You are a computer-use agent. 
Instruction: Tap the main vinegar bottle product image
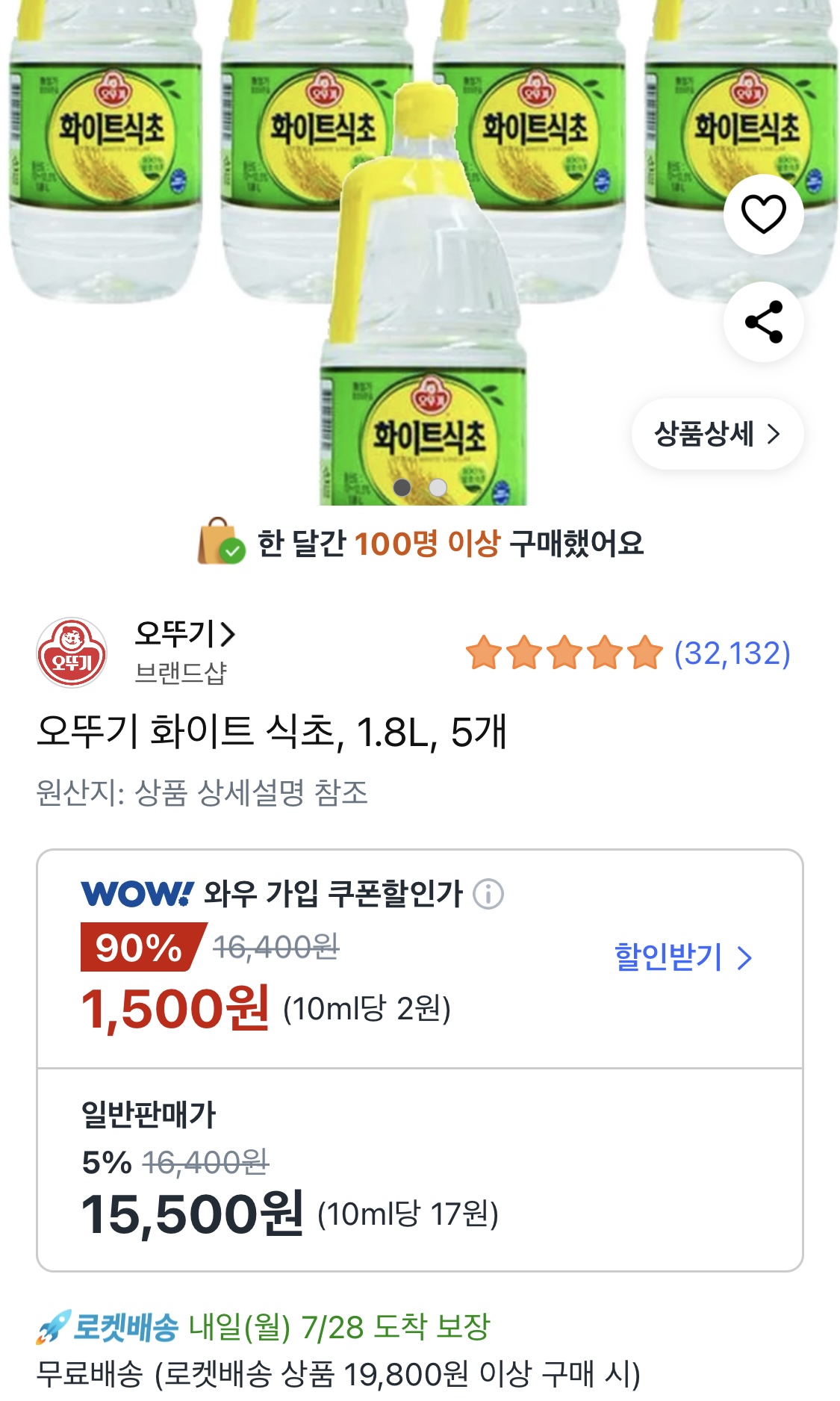tap(423, 299)
